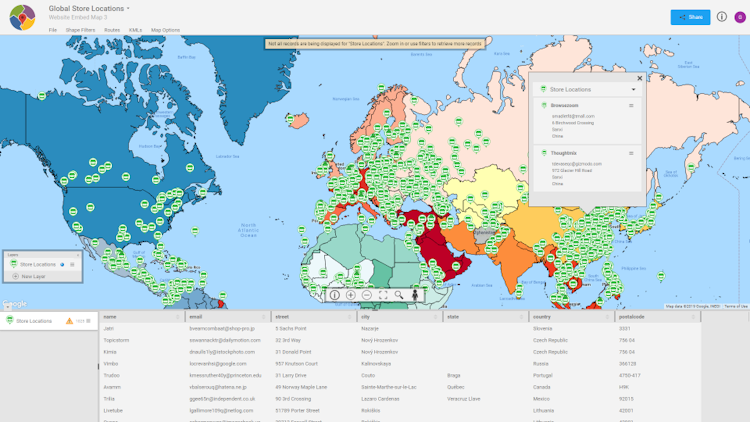The image size is (750, 422).
Task: Click the Kimia name cell
Action: [110, 352]
